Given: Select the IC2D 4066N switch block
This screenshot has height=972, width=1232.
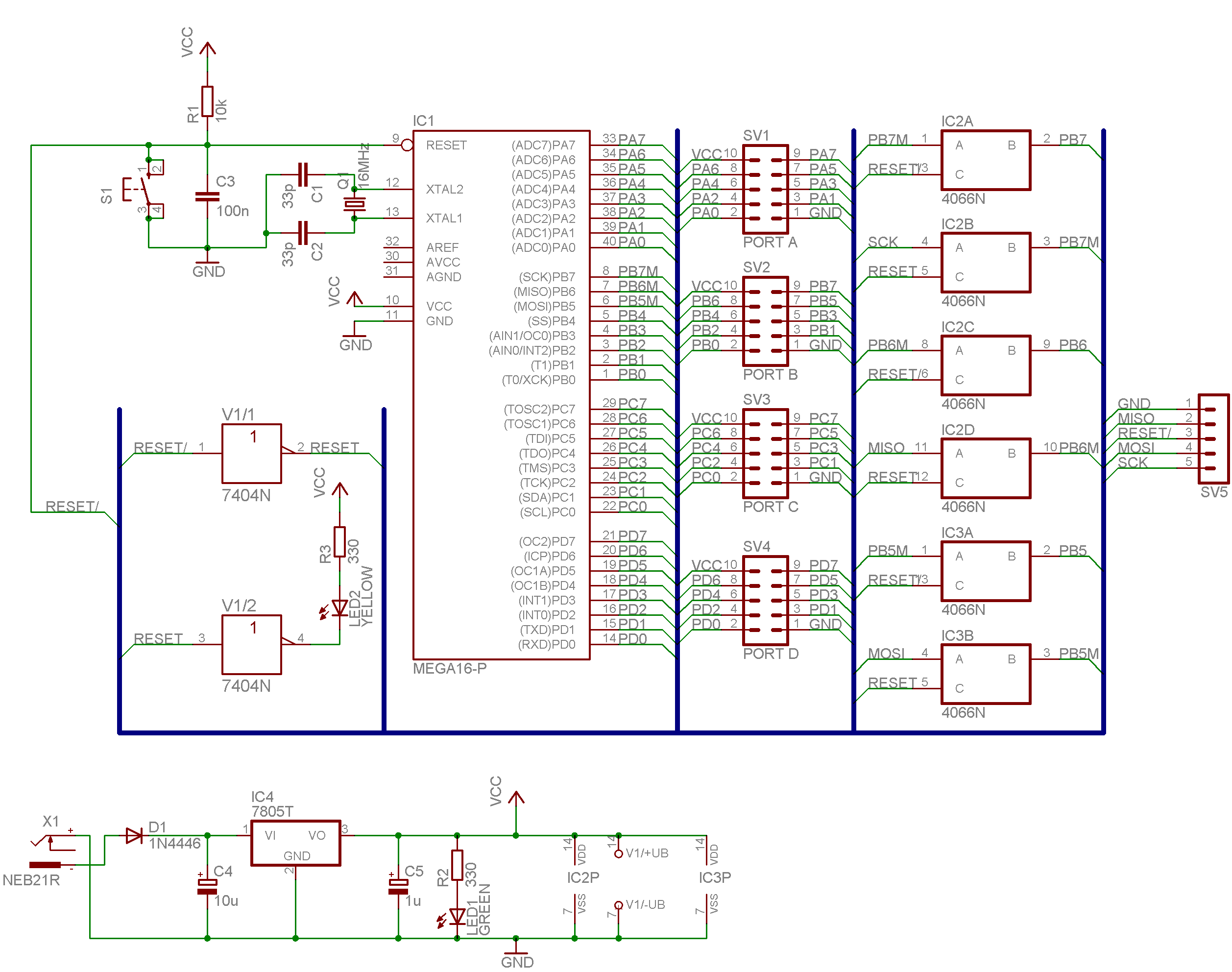Looking at the screenshot, I should click(985, 468).
